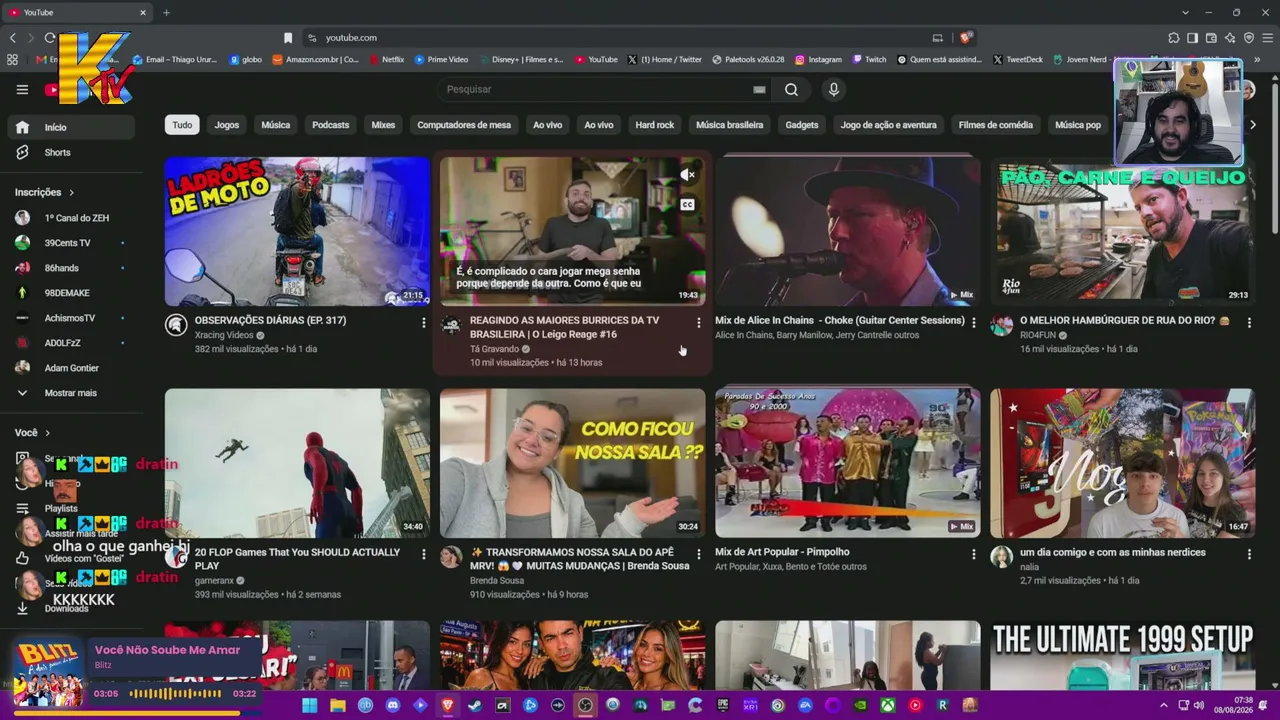Unmute the previewing video thumbnail

click(687, 175)
